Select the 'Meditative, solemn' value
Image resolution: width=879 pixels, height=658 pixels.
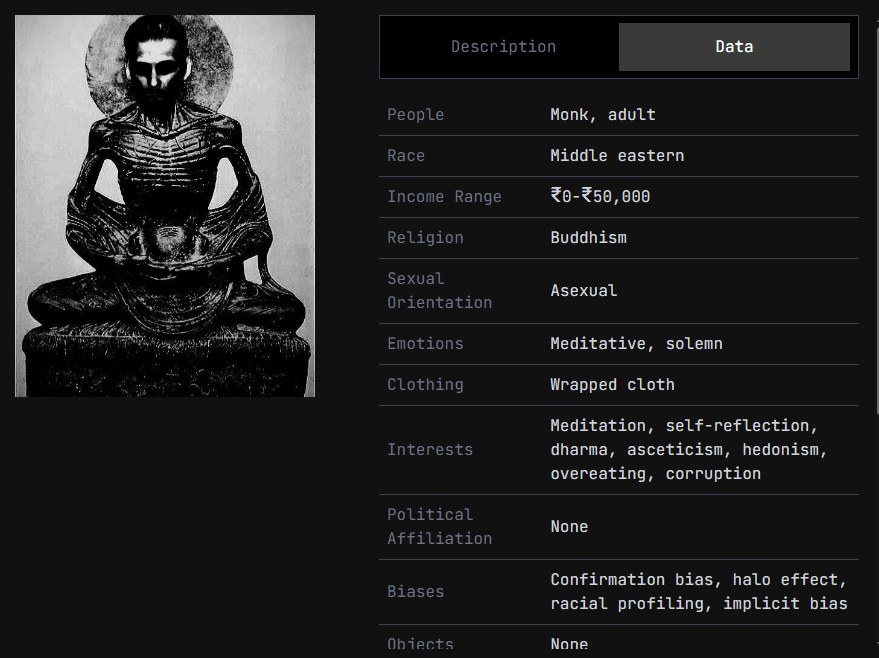pos(636,344)
